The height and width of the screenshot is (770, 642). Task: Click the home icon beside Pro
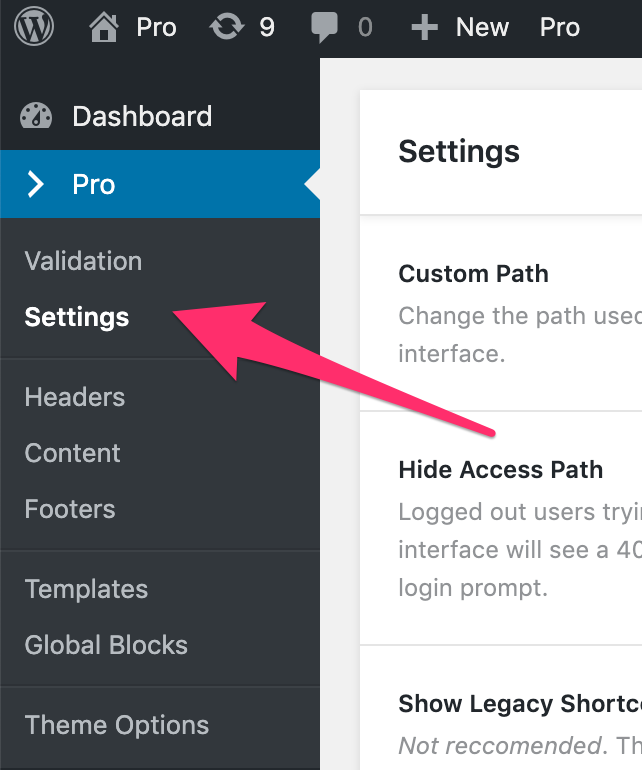[x=104, y=27]
